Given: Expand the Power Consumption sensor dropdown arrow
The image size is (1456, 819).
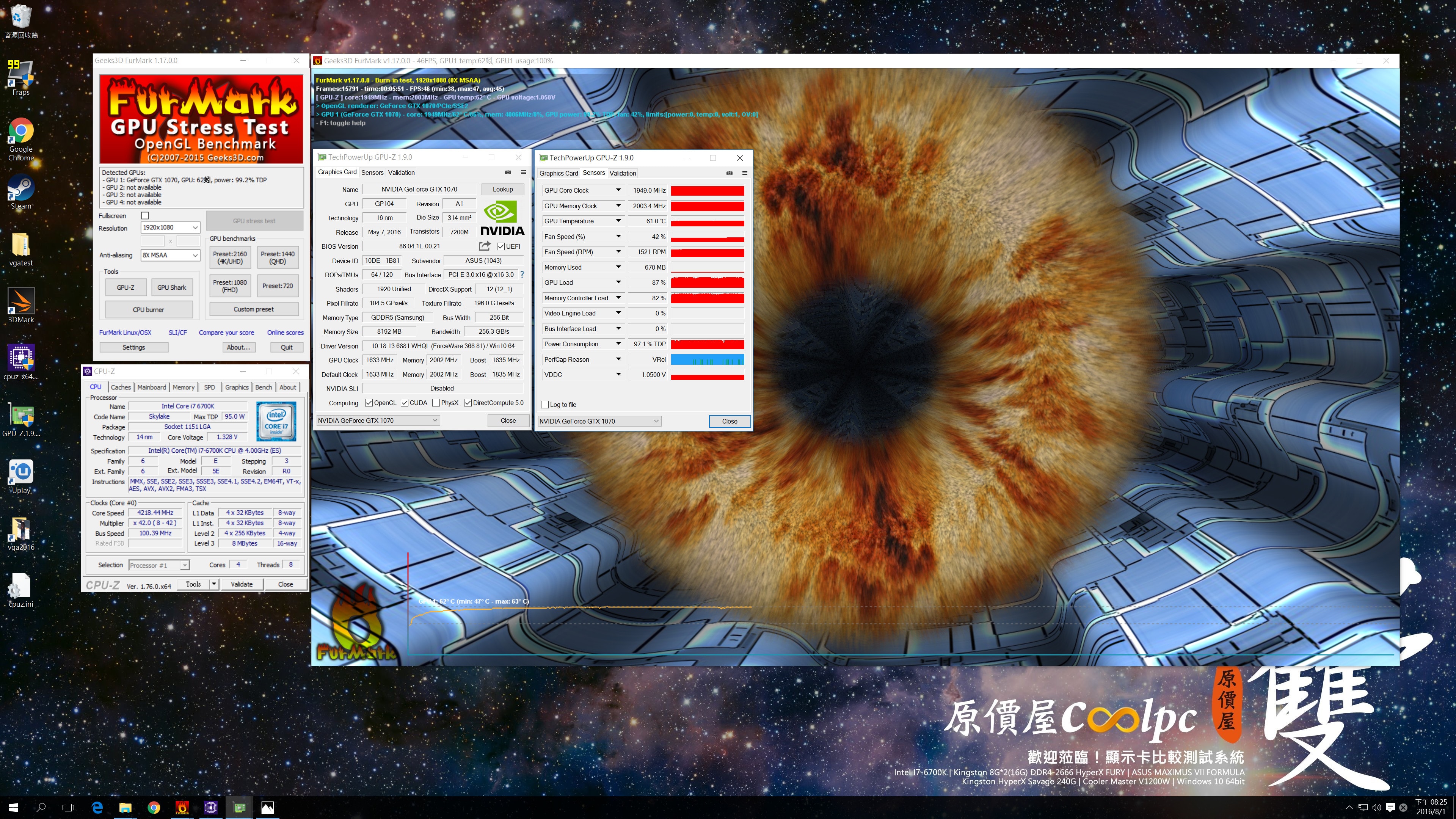Looking at the screenshot, I should pos(618,344).
